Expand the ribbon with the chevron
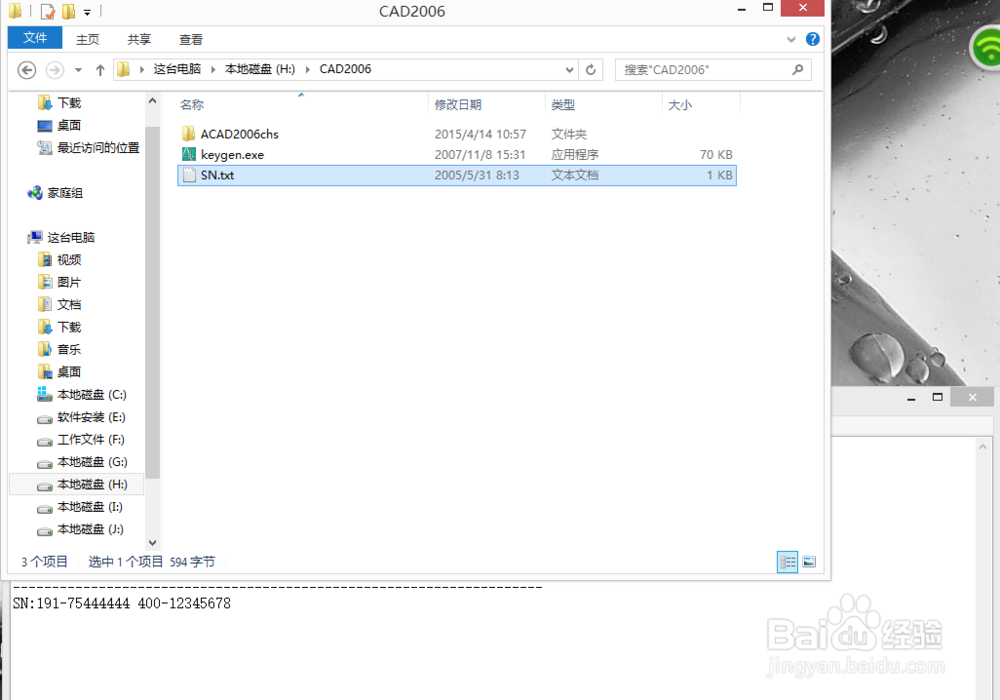 pos(791,40)
